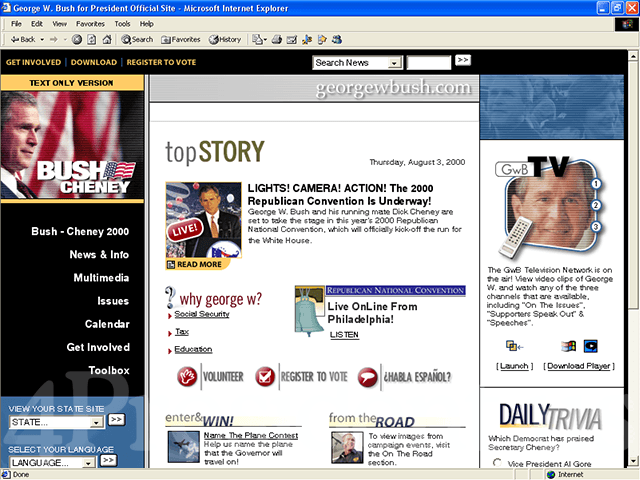Open Toolbox sidebar item
The width and height of the screenshot is (640, 480).
[x=109, y=371]
